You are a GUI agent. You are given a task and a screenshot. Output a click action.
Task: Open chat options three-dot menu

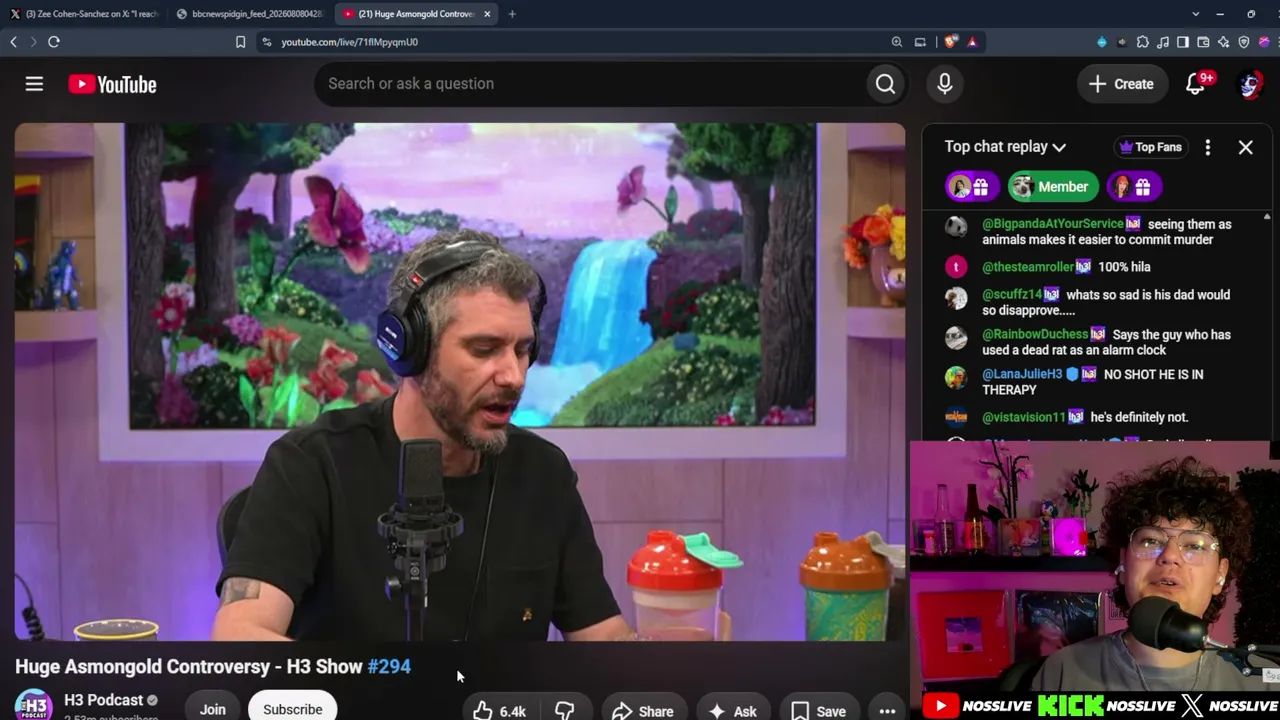click(1207, 147)
